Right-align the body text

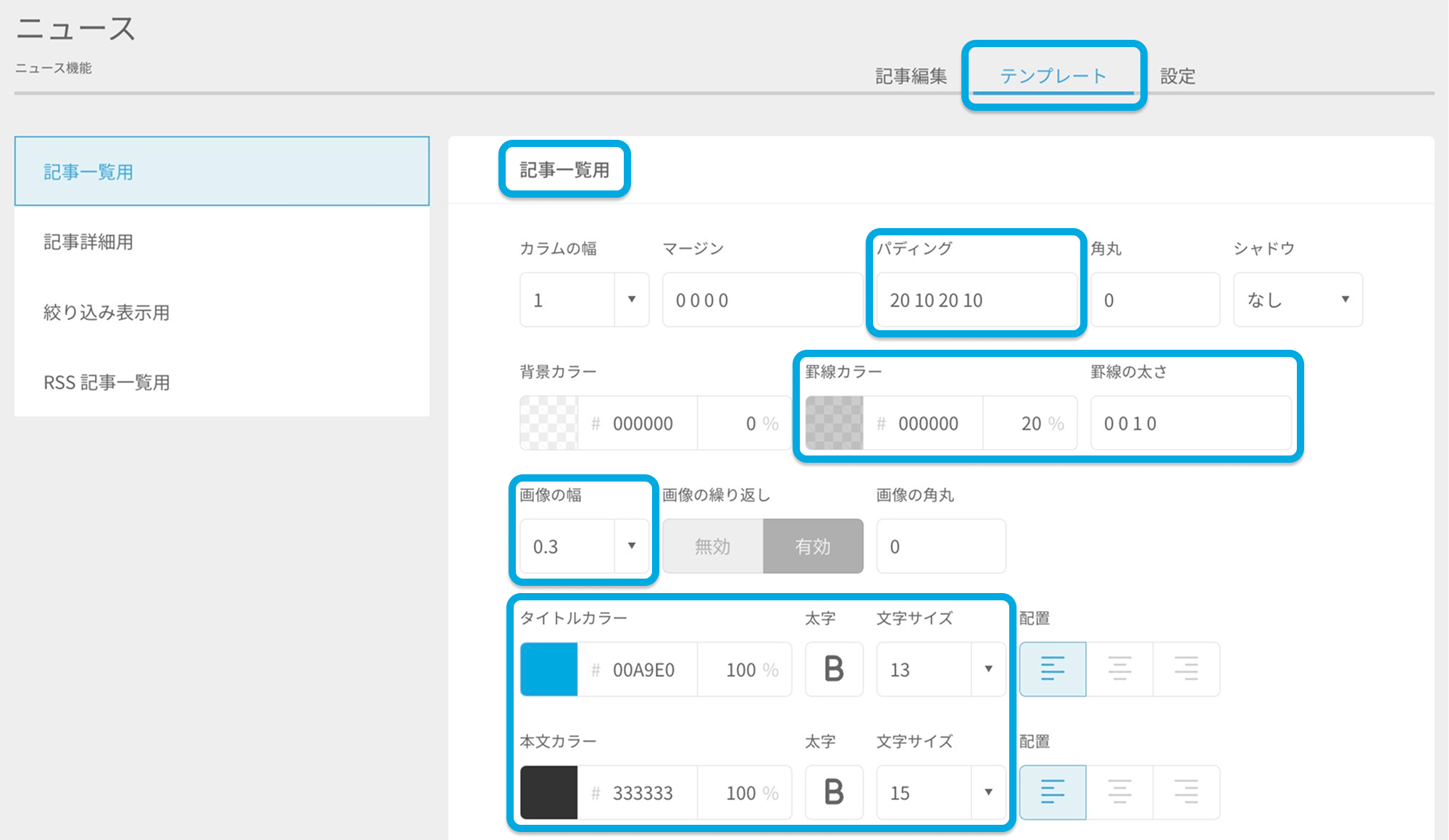pyautogui.click(x=1186, y=792)
